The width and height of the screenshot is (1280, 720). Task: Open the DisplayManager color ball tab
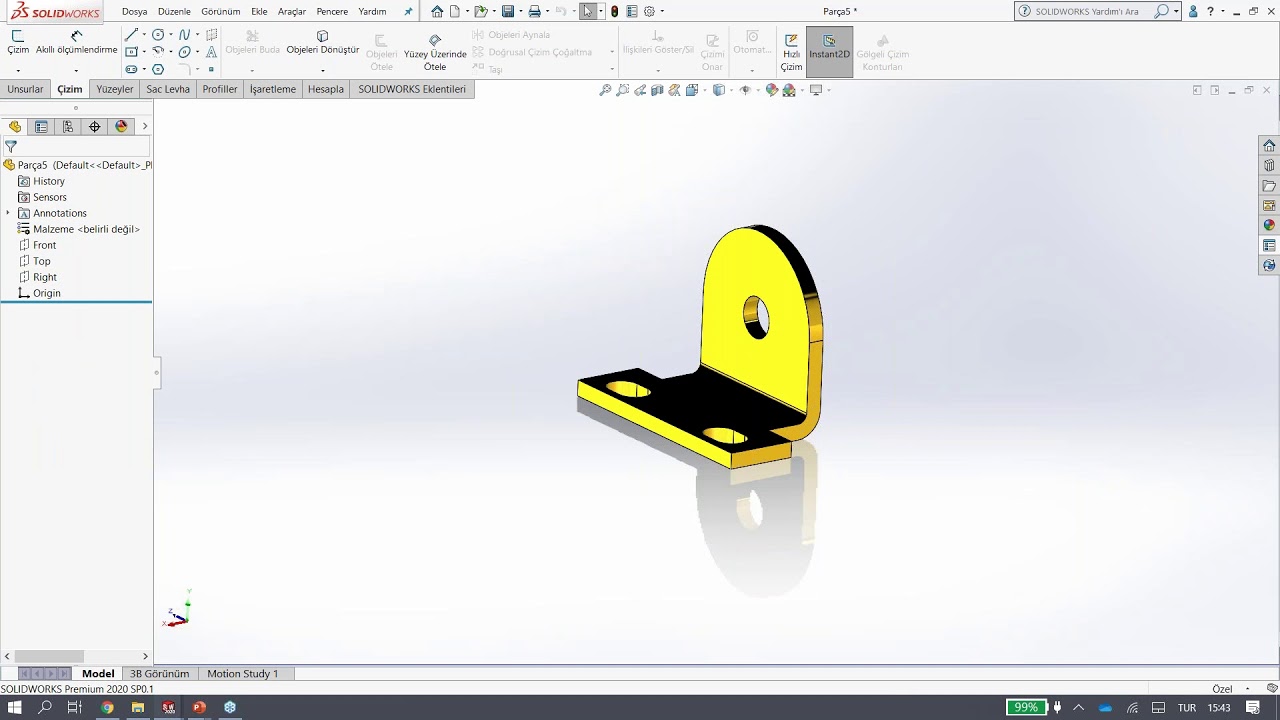[x=122, y=126]
